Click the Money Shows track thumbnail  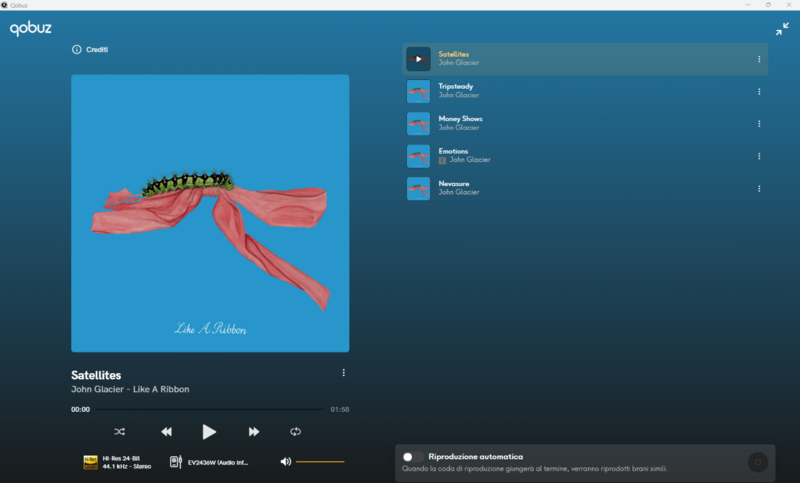[x=418, y=124]
